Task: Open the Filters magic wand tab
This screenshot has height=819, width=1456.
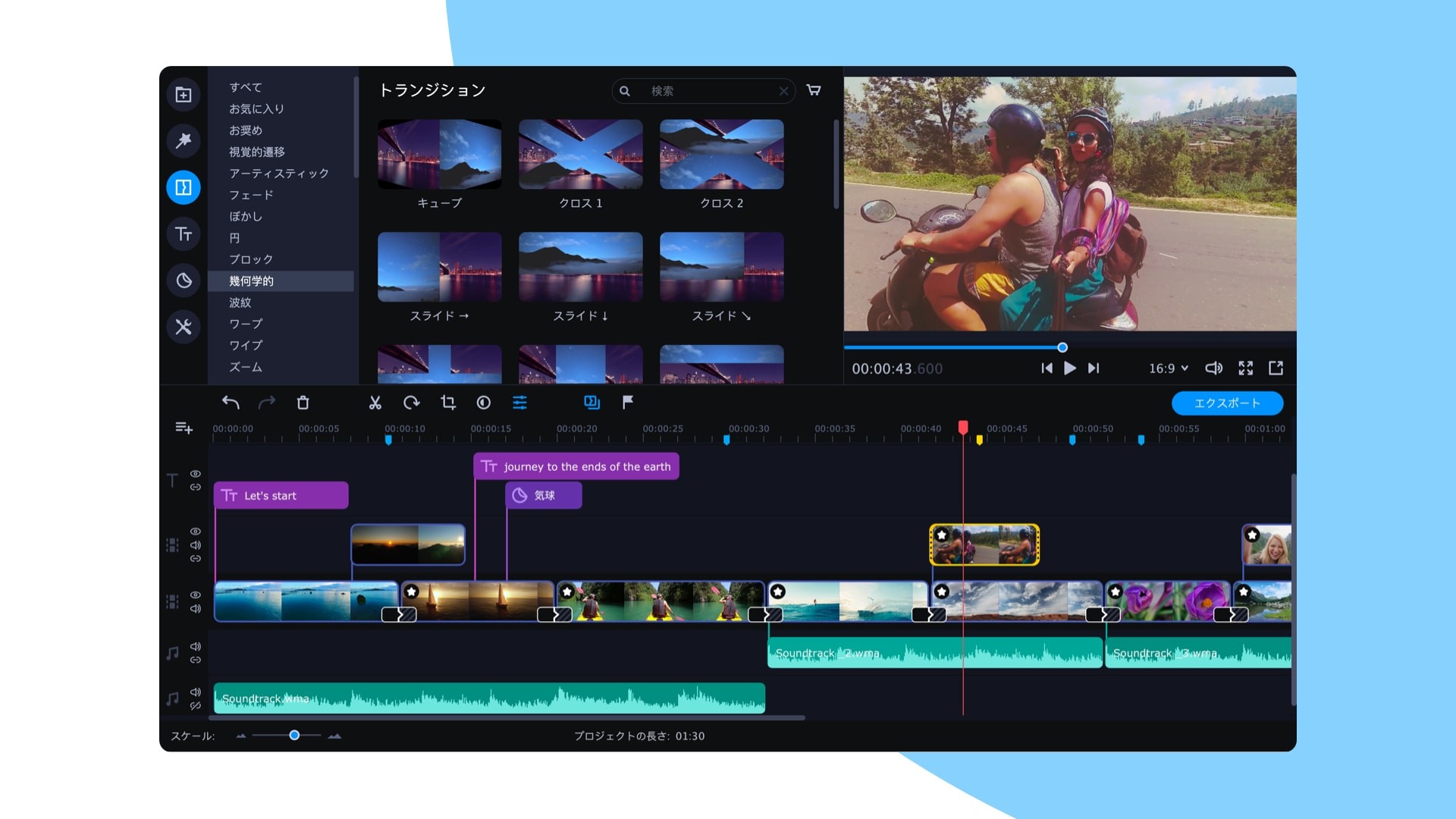Action: pyautogui.click(x=184, y=140)
